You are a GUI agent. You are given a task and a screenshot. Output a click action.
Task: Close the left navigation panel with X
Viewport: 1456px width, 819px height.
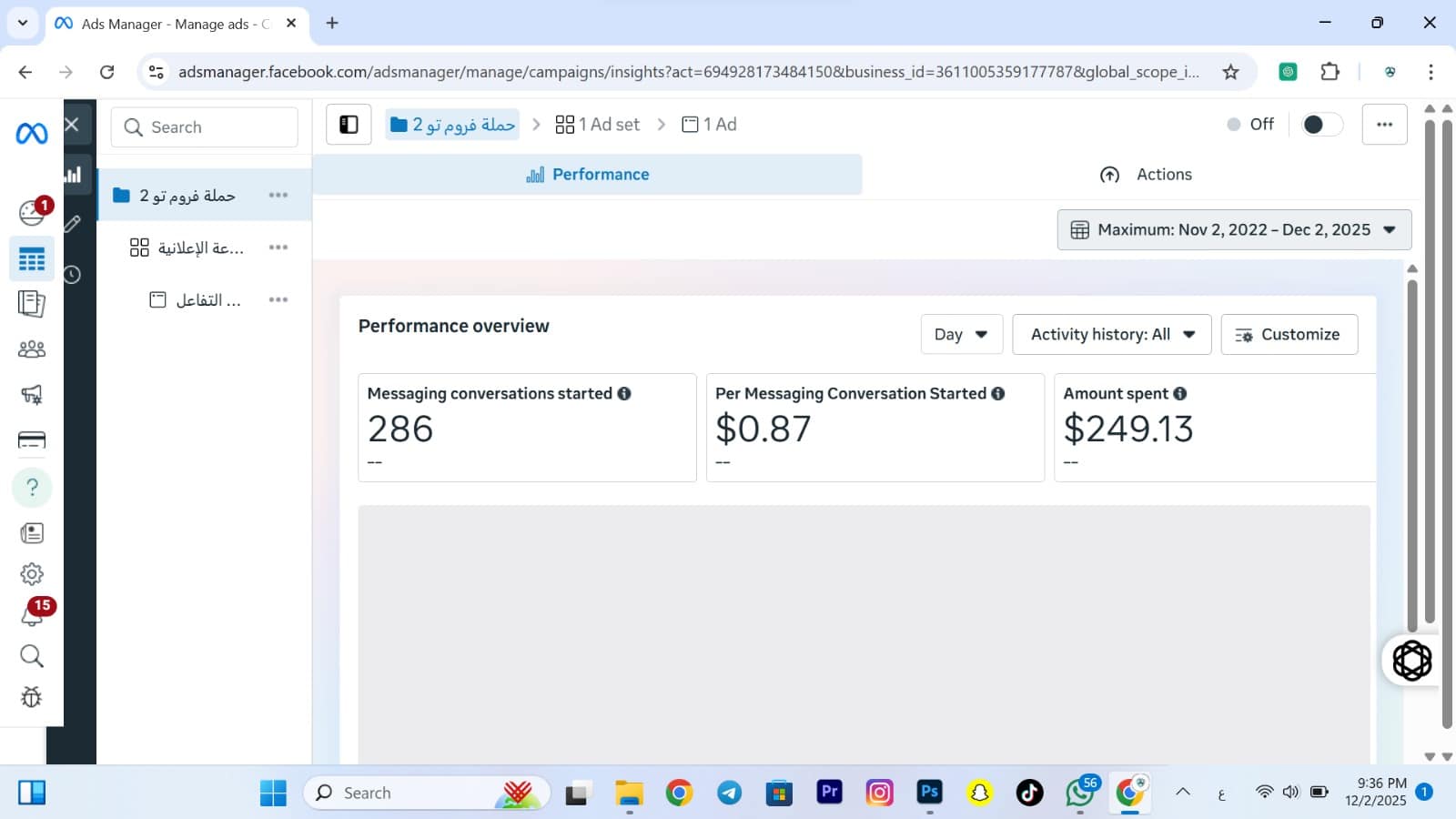point(73,125)
